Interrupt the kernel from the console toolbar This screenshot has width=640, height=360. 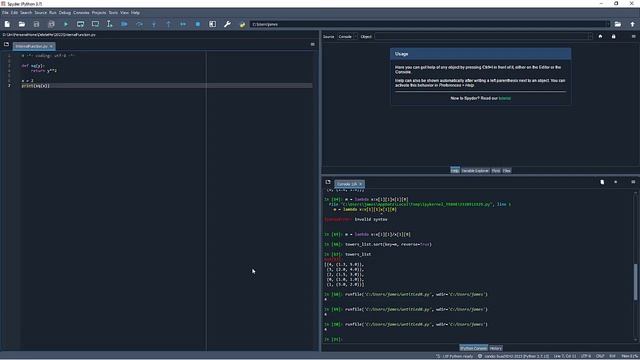616,182
